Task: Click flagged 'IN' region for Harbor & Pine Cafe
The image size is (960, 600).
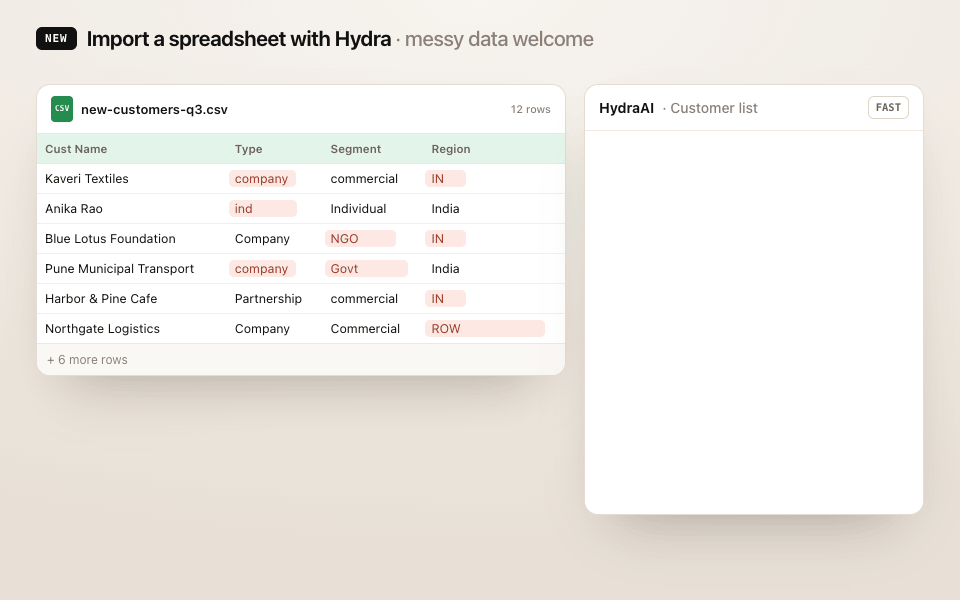Action: pos(445,299)
